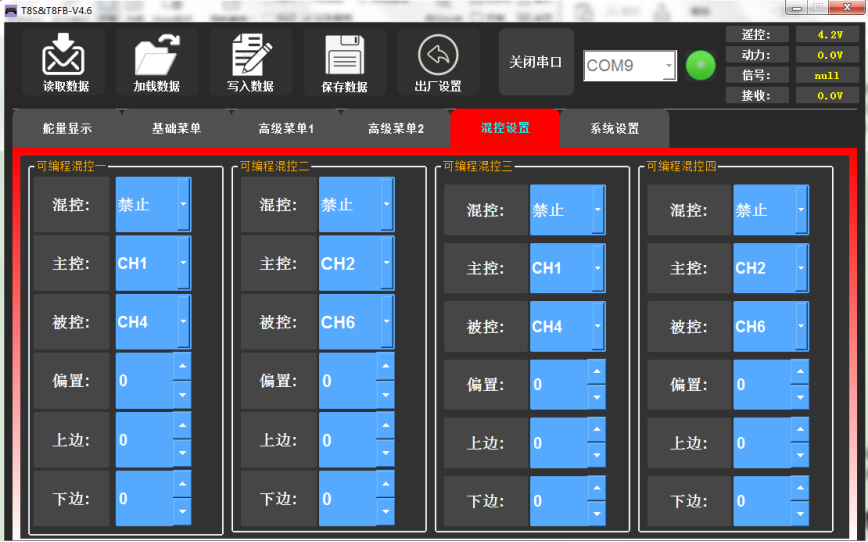This screenshot has height=542, width=868.
Task: Click the Load Data (加载数据) folder icon
Action: [x=156, y=54]
